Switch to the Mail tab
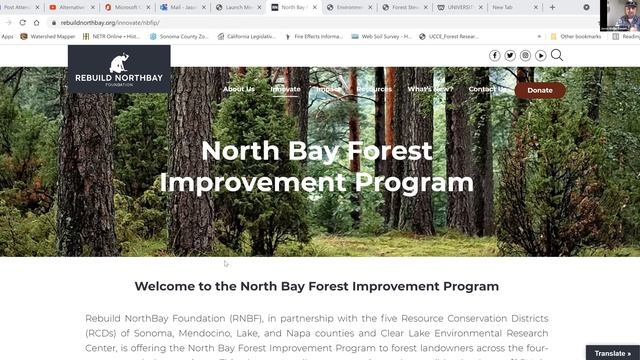Screen dimensions: 640x360 [182, 7]
